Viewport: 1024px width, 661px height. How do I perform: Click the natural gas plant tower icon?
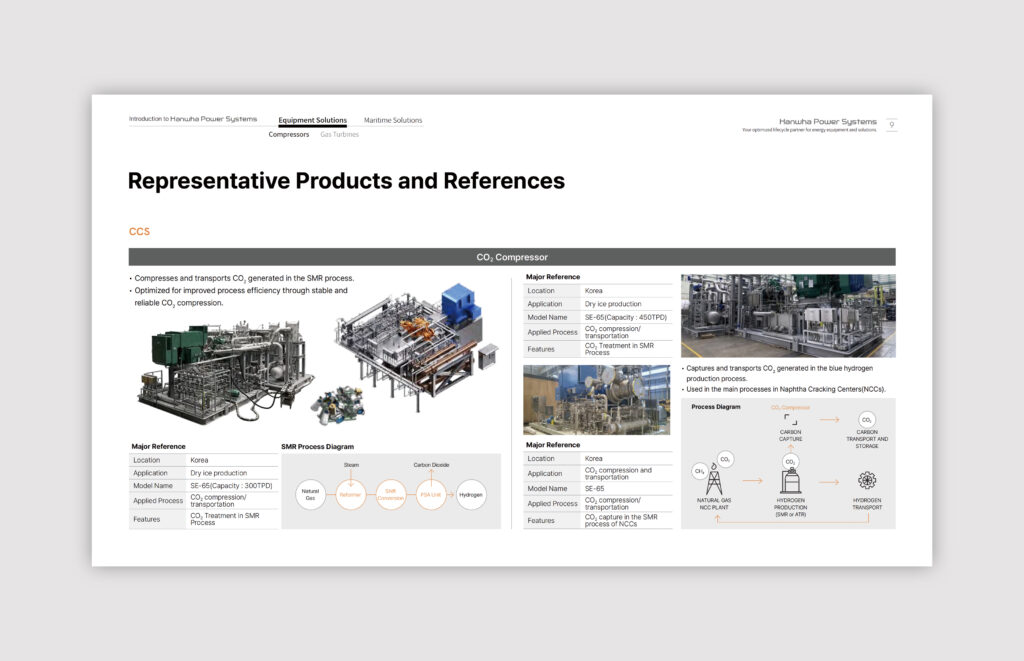714,481
